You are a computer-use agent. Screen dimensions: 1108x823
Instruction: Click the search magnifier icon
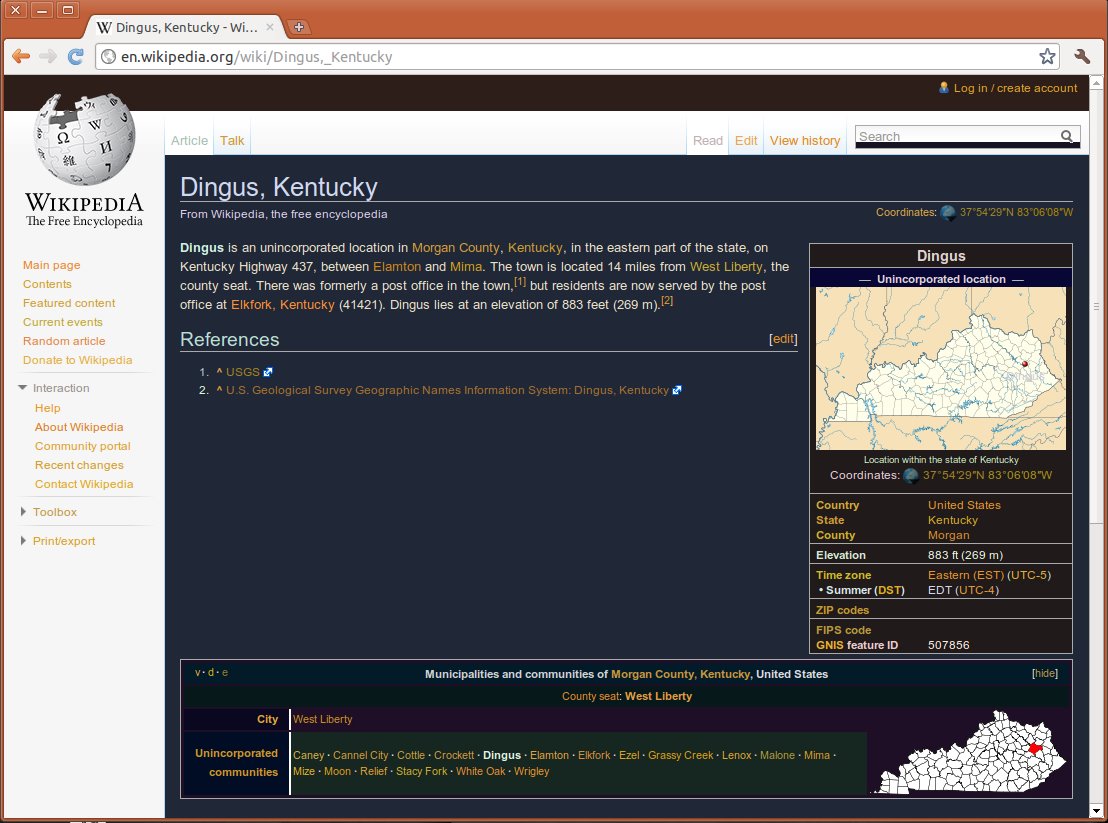[x=1067, y=136]
